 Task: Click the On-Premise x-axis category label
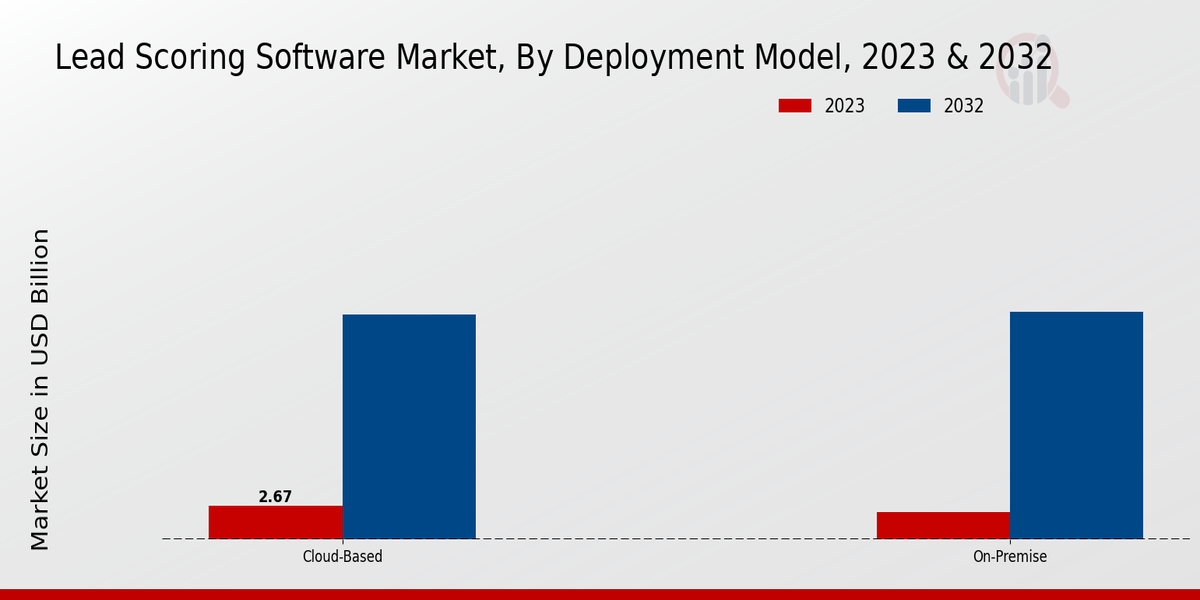coord(1010,557)
